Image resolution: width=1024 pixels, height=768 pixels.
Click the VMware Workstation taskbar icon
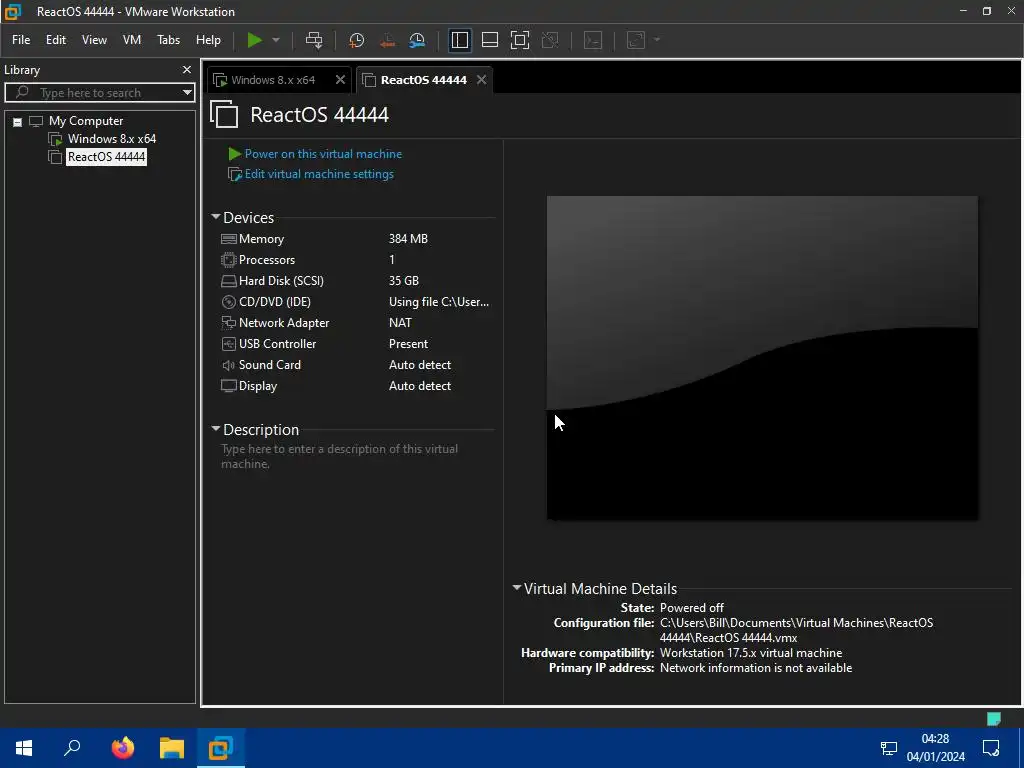(221, 748)
